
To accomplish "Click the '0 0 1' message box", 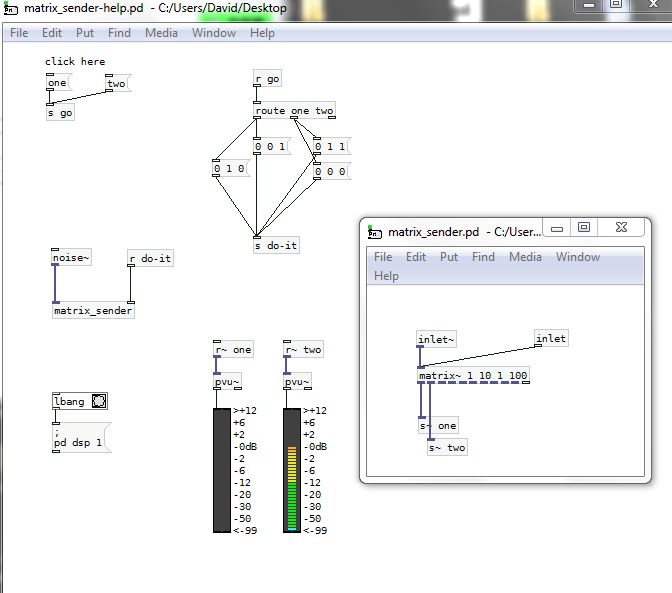I will (x=270, y=147).
